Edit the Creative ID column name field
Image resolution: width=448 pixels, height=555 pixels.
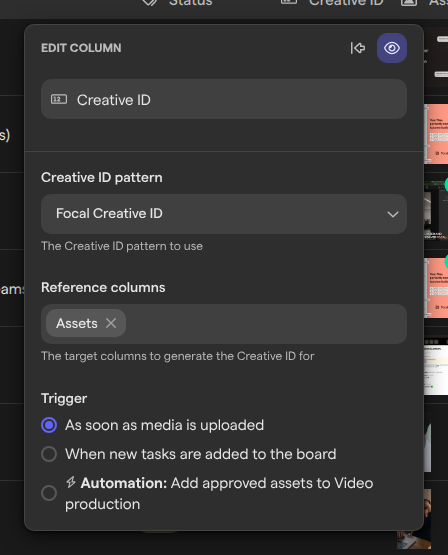(224, 99)
